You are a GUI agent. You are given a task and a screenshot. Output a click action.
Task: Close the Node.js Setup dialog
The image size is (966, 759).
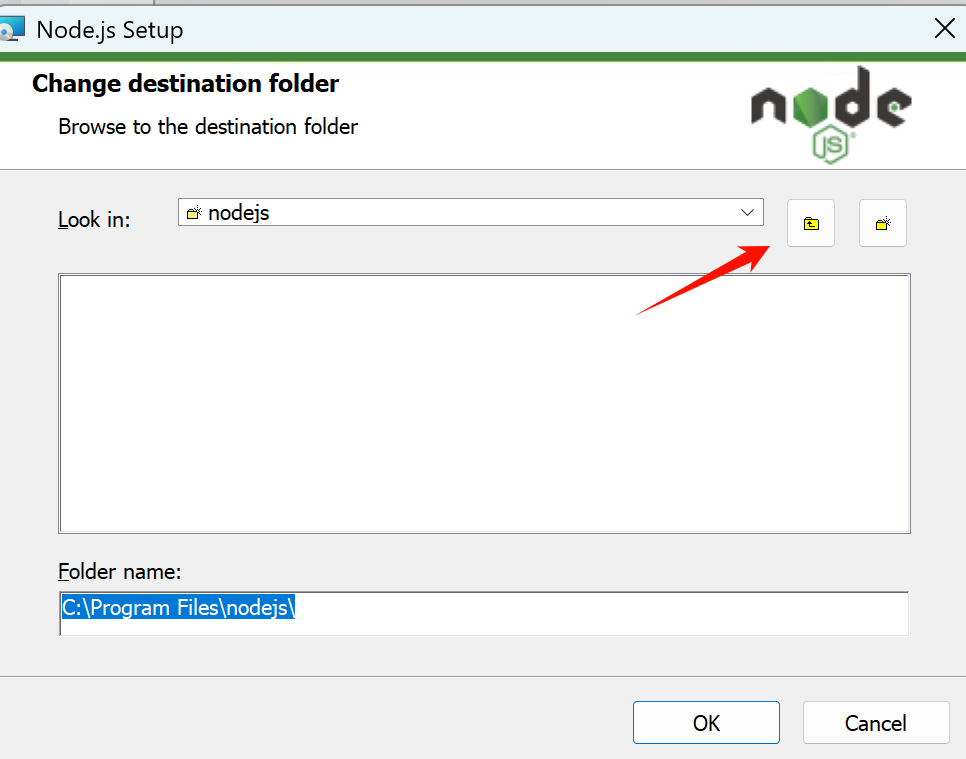click(x=944, y=28)
